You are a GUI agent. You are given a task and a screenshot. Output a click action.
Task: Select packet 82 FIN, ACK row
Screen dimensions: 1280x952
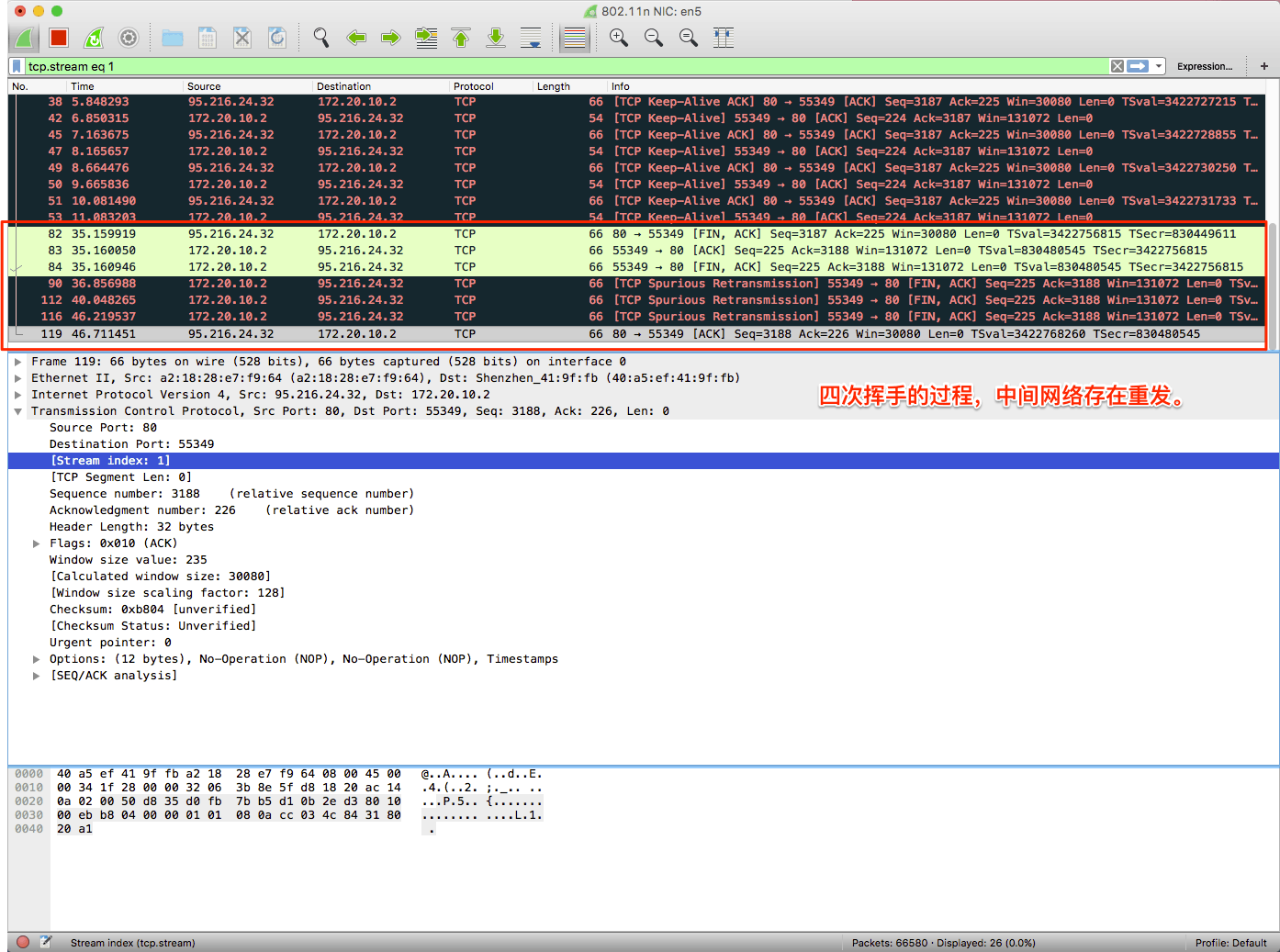coord(636,234)
